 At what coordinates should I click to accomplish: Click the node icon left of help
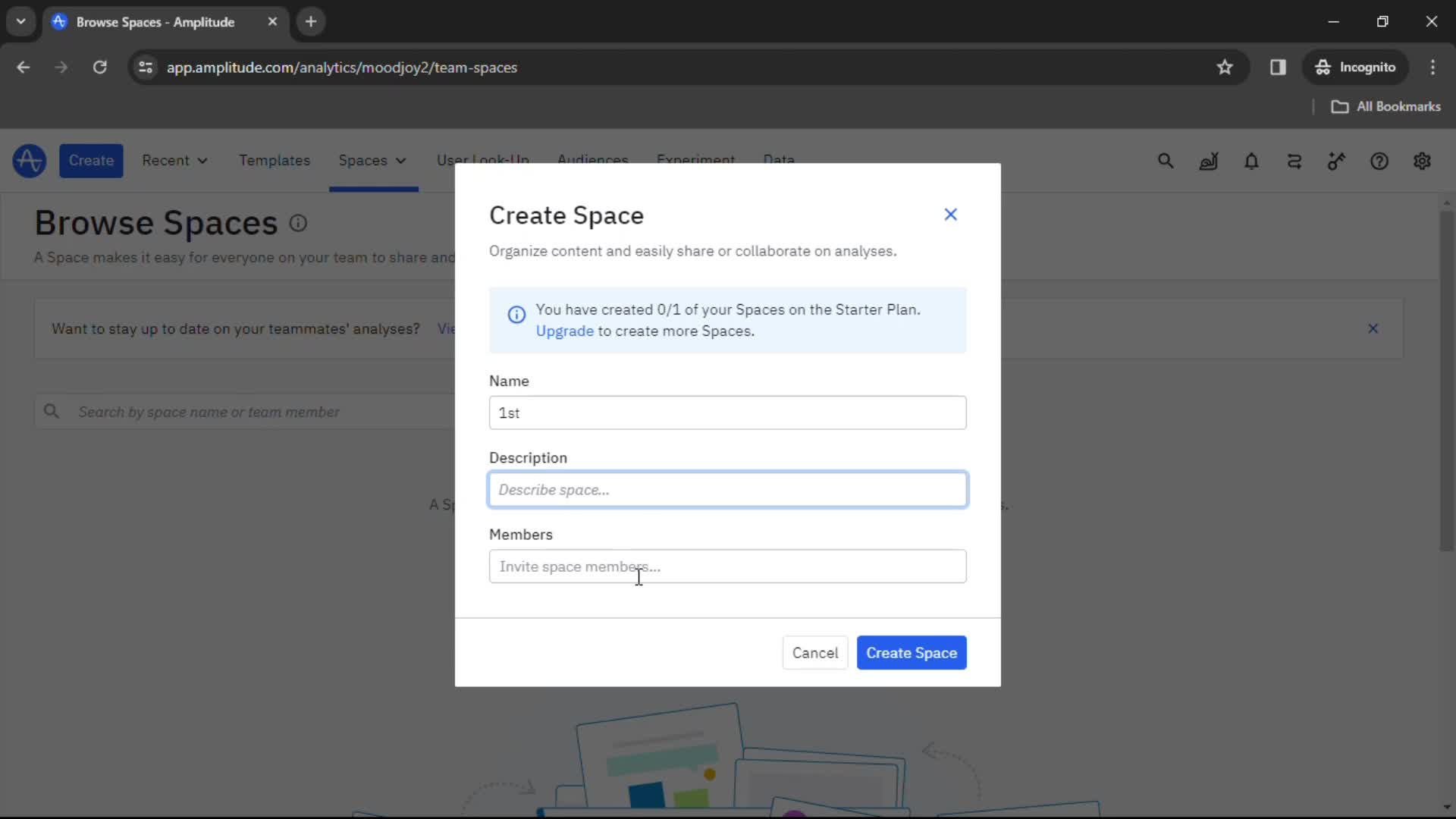[1336, 161]
